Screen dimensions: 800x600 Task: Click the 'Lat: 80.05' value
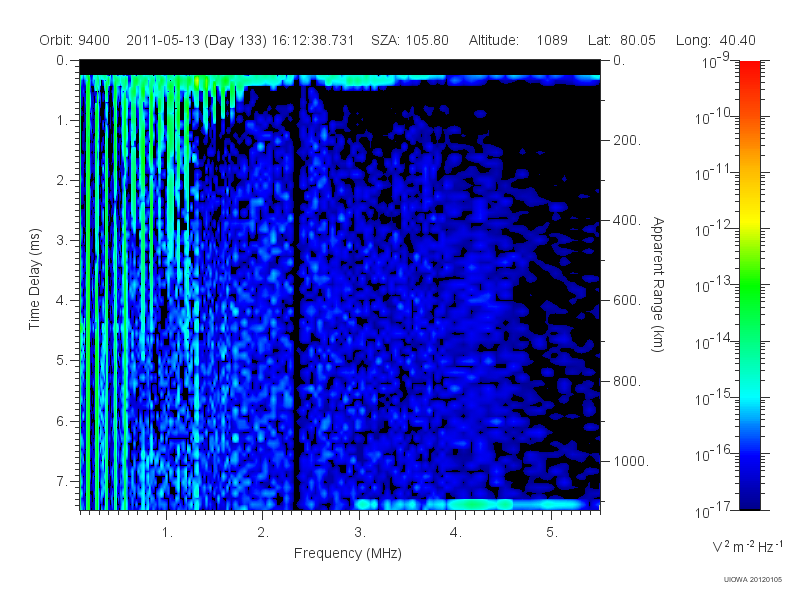point(621,40)
